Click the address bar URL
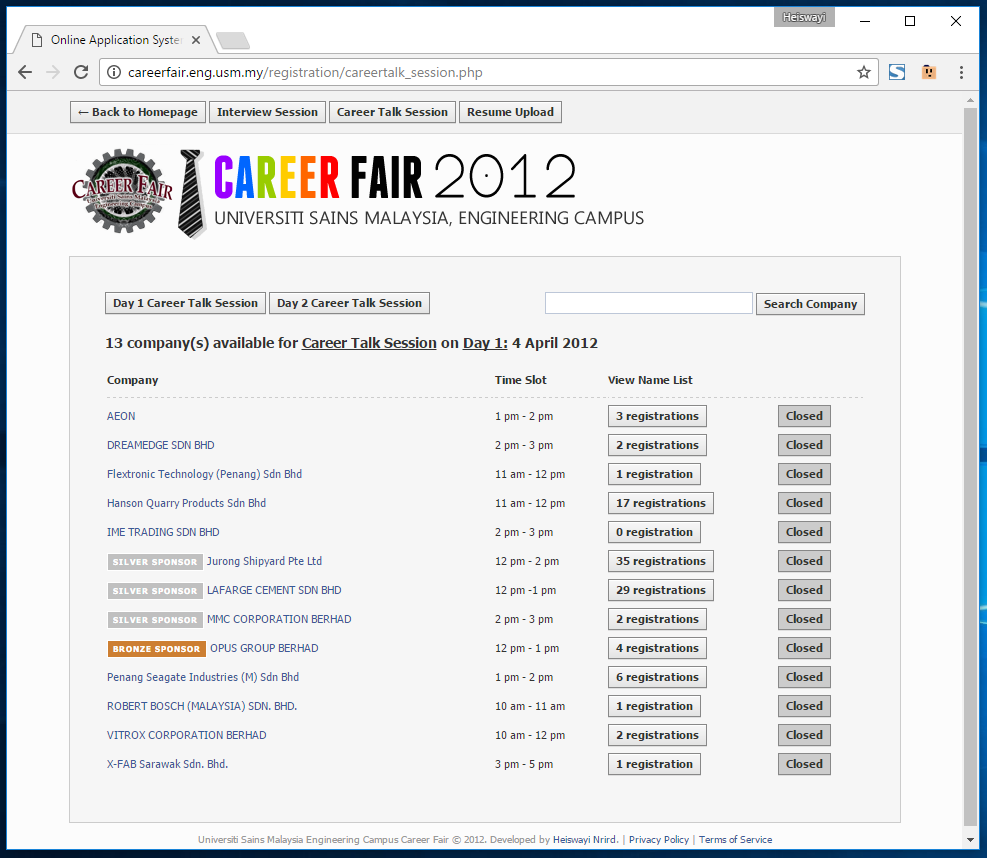This screenshot has width=987, height=858. [305, 72]
